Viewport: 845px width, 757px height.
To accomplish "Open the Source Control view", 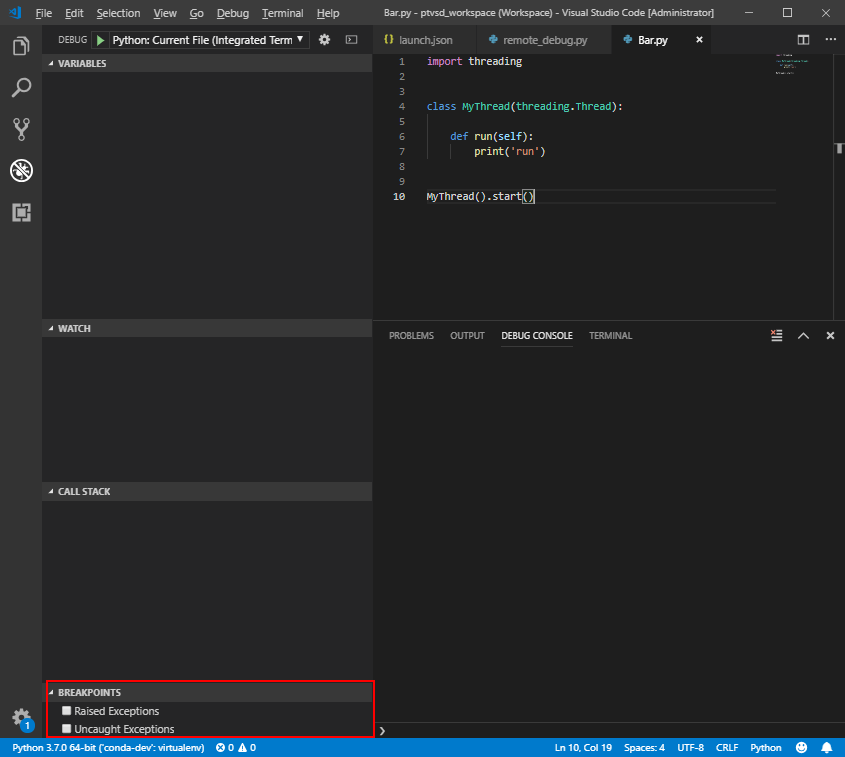I will pyautogui.click(x=21, y=128).
